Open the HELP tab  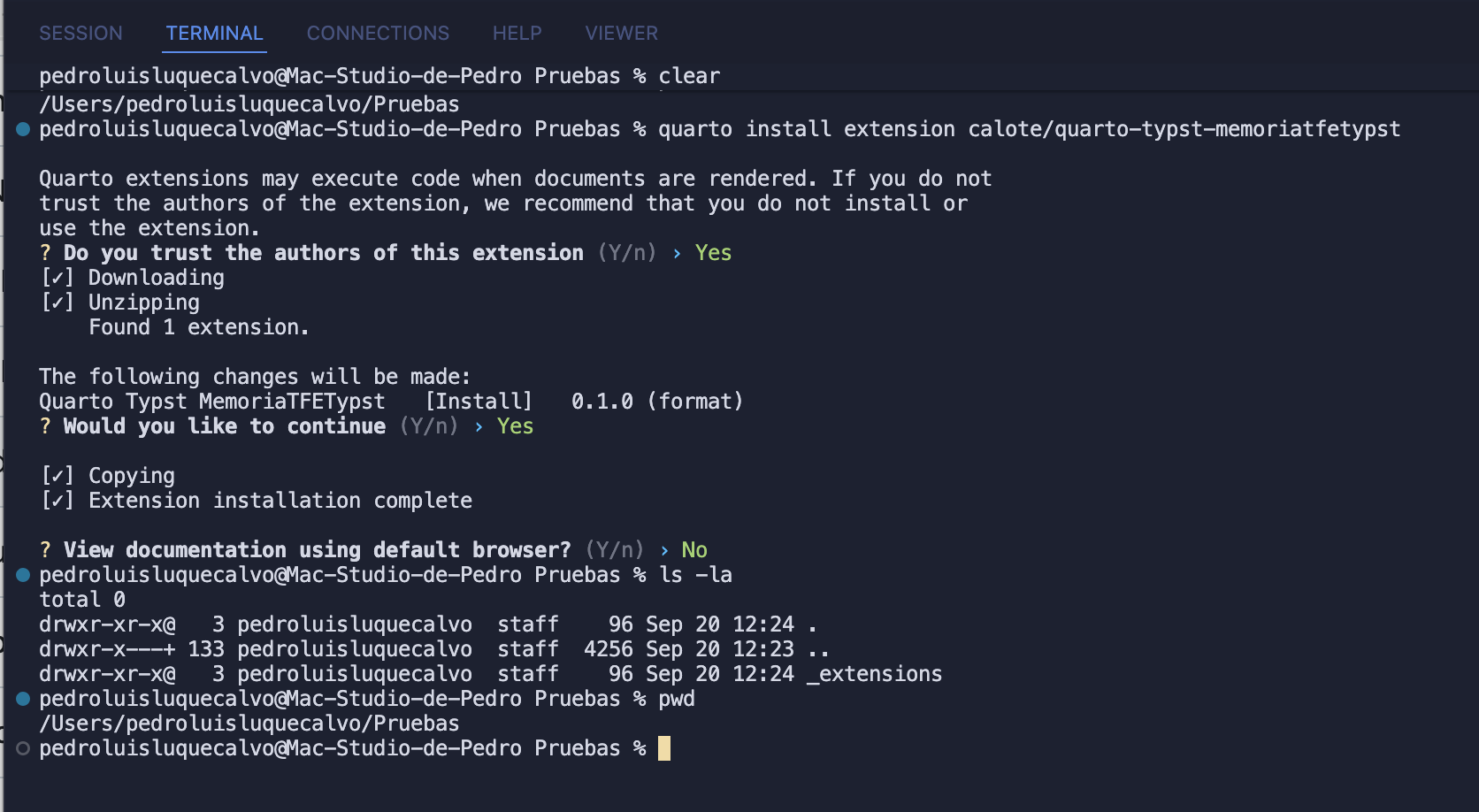point(517,34)
